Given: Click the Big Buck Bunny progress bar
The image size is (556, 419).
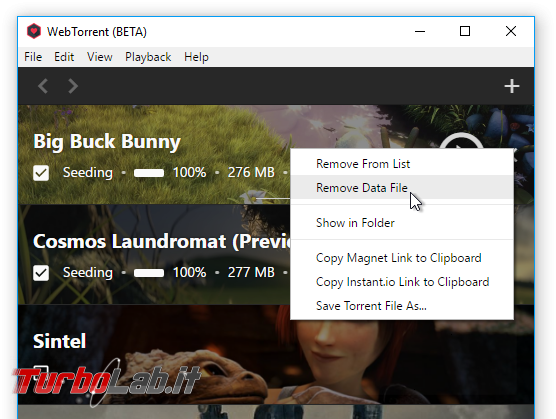Looking at the screenshot, I should (149, 173).
